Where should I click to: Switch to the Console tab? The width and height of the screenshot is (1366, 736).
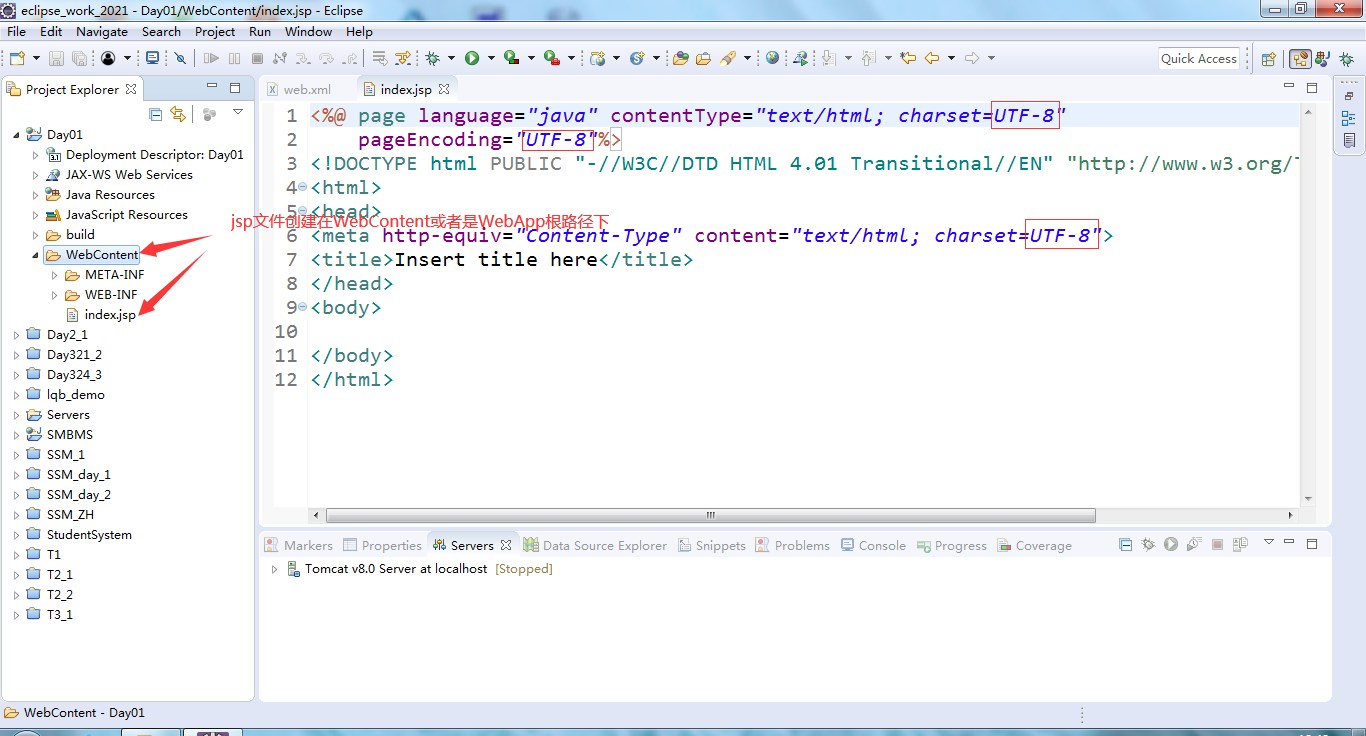click(x=873, y=545)
